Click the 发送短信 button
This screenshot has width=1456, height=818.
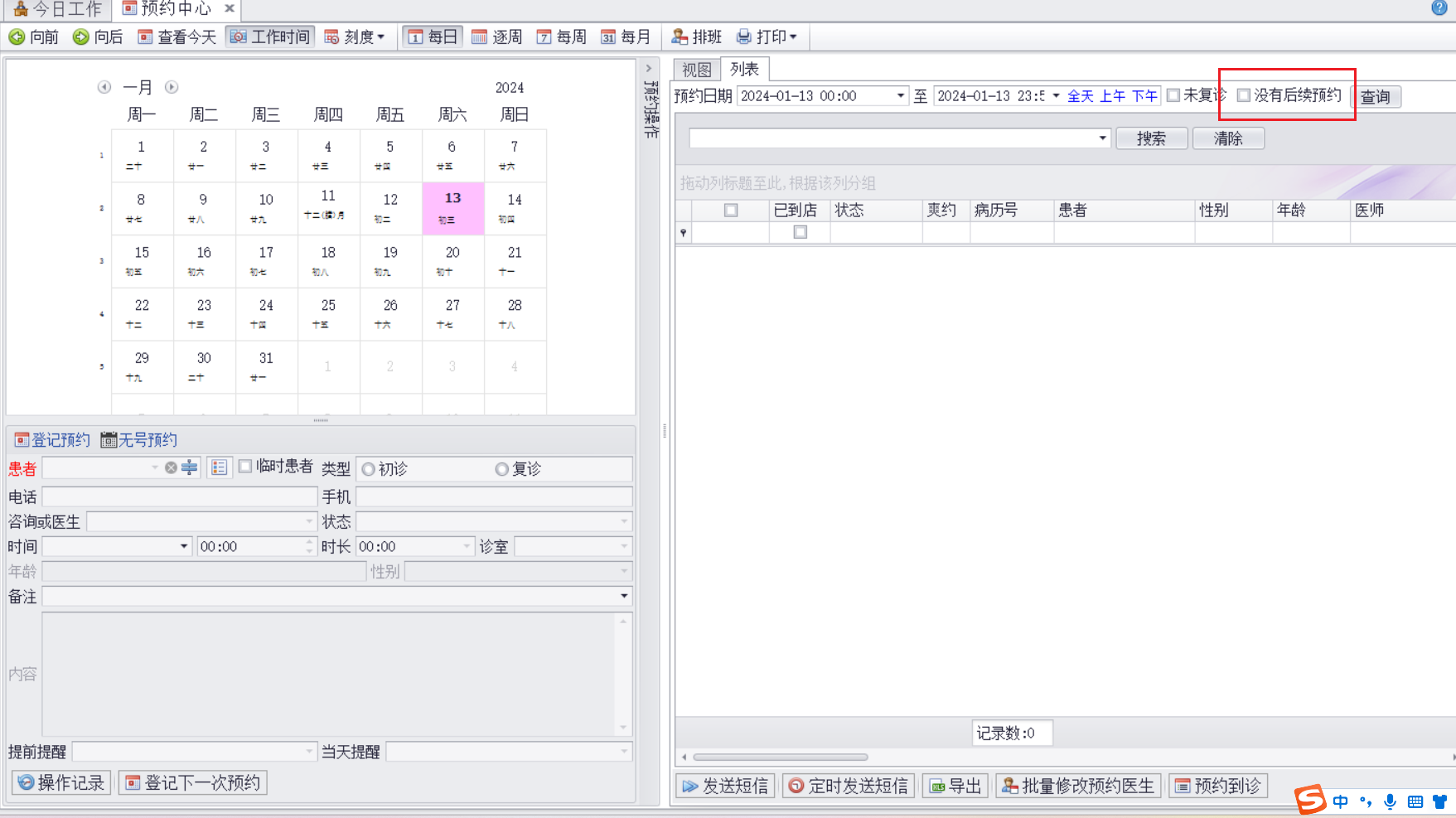point(726,786)
